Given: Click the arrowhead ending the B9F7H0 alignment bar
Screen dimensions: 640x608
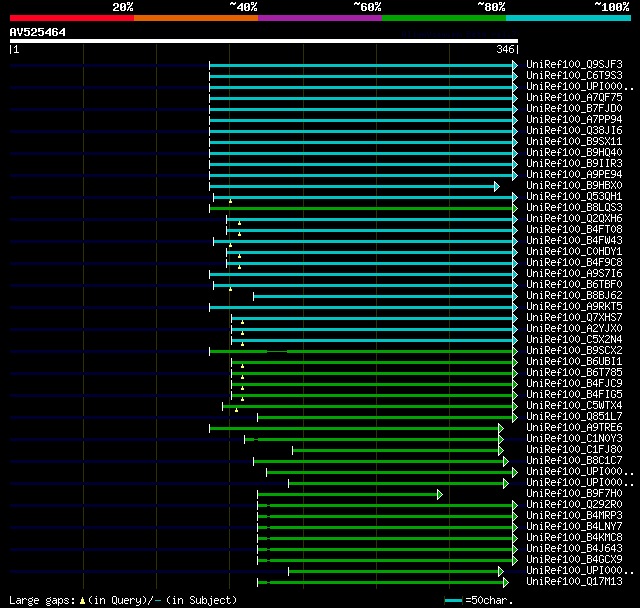Looking at the screenshot, I should (440, 495).
